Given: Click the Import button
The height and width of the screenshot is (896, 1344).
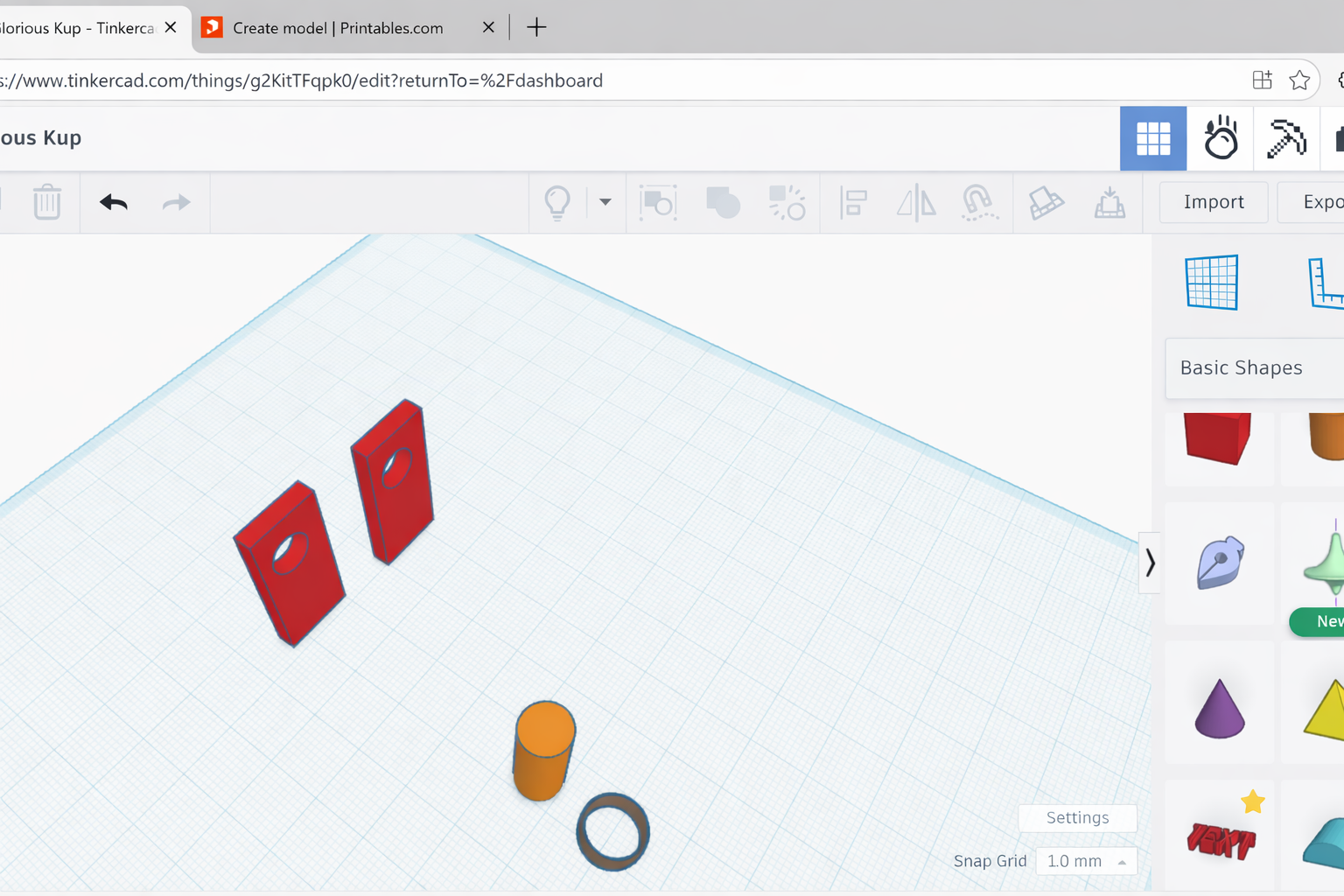Looking at the screenshot, I should pos(1214,202).
